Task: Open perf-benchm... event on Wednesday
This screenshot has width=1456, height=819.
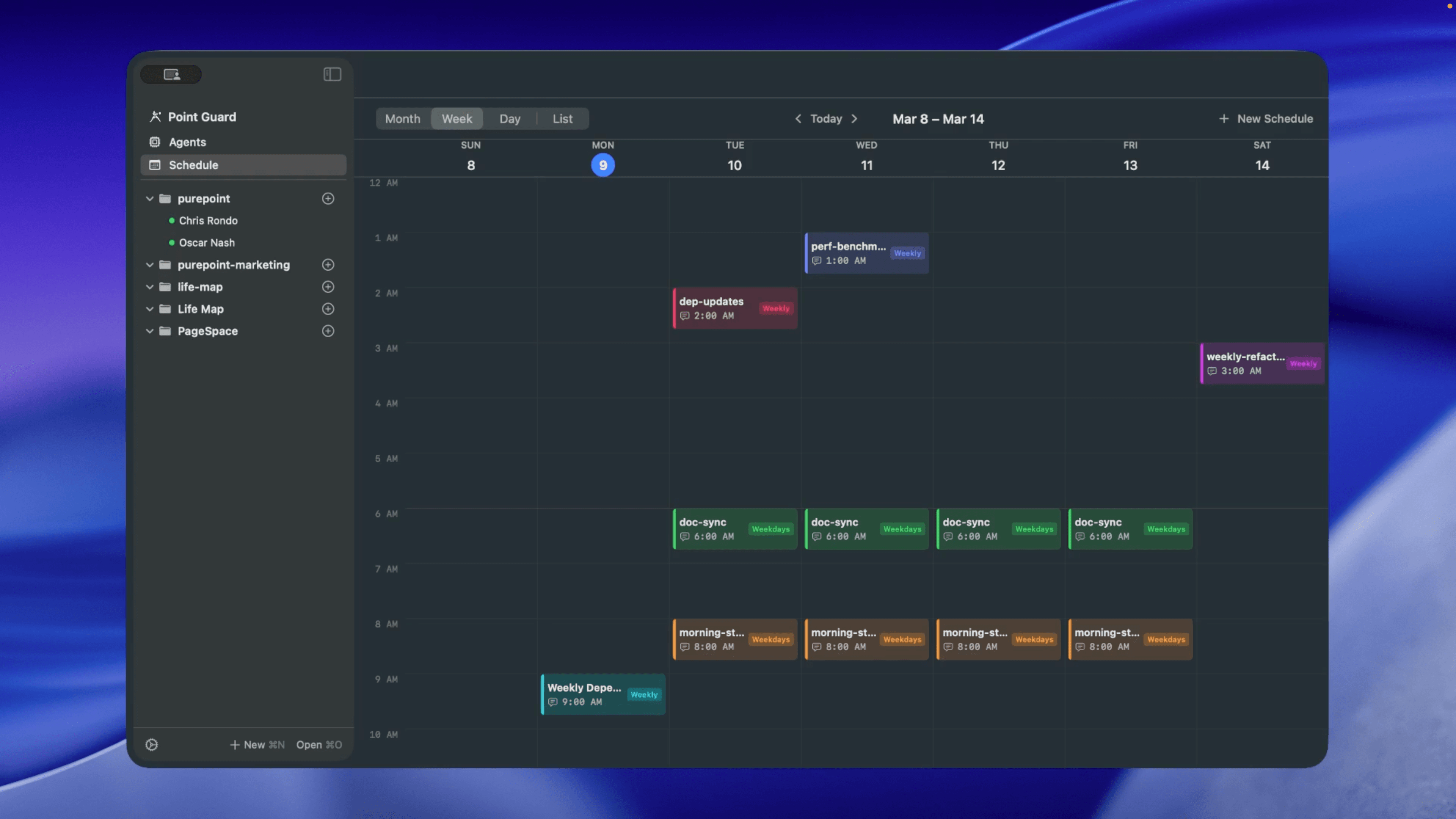Action: 866,253
